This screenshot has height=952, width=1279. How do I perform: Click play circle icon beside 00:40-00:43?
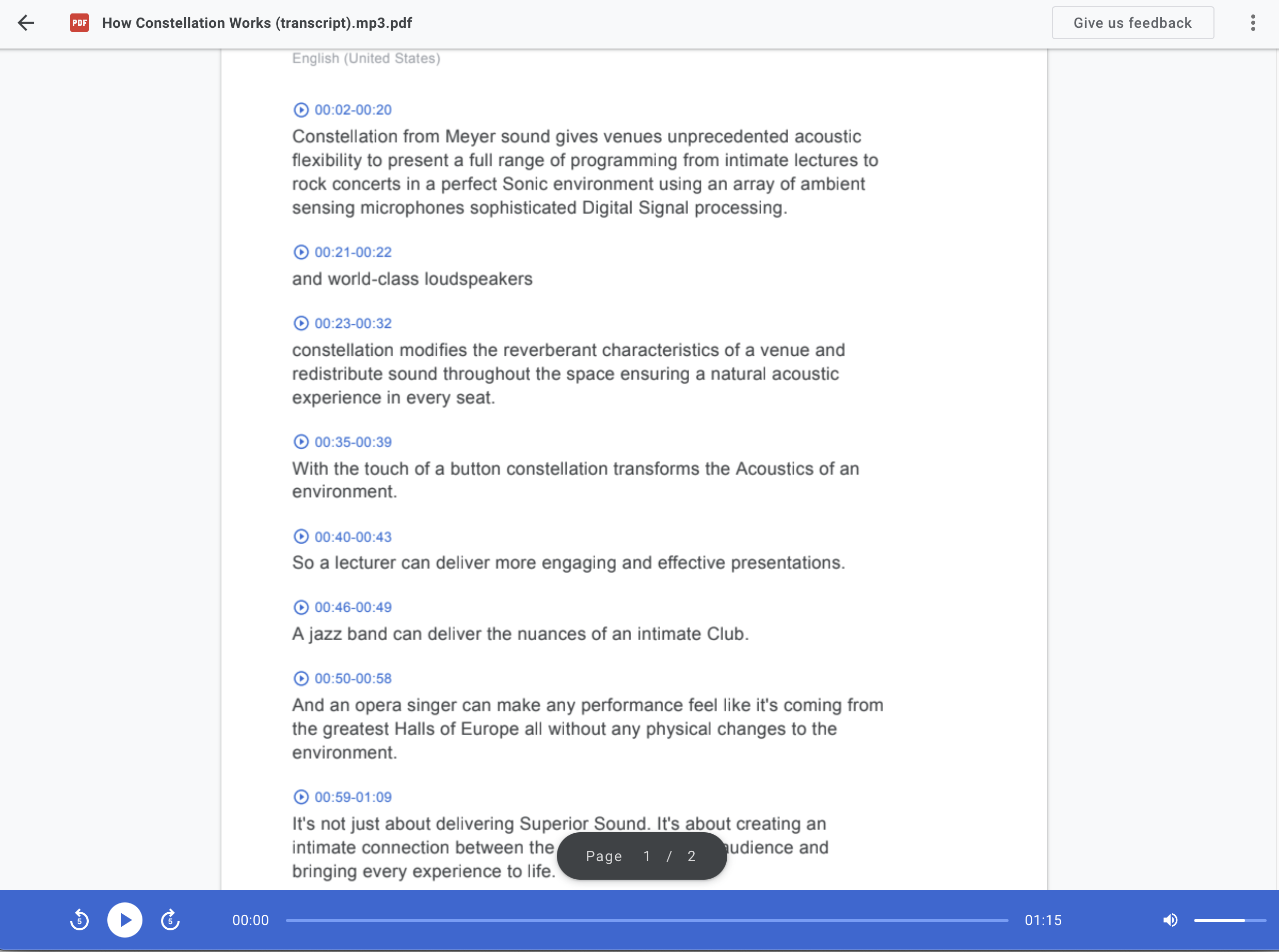[301, 536]
